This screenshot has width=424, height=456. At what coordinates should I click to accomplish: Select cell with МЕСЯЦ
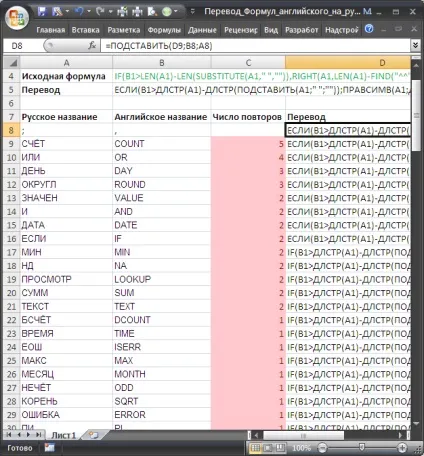[66, 374]
